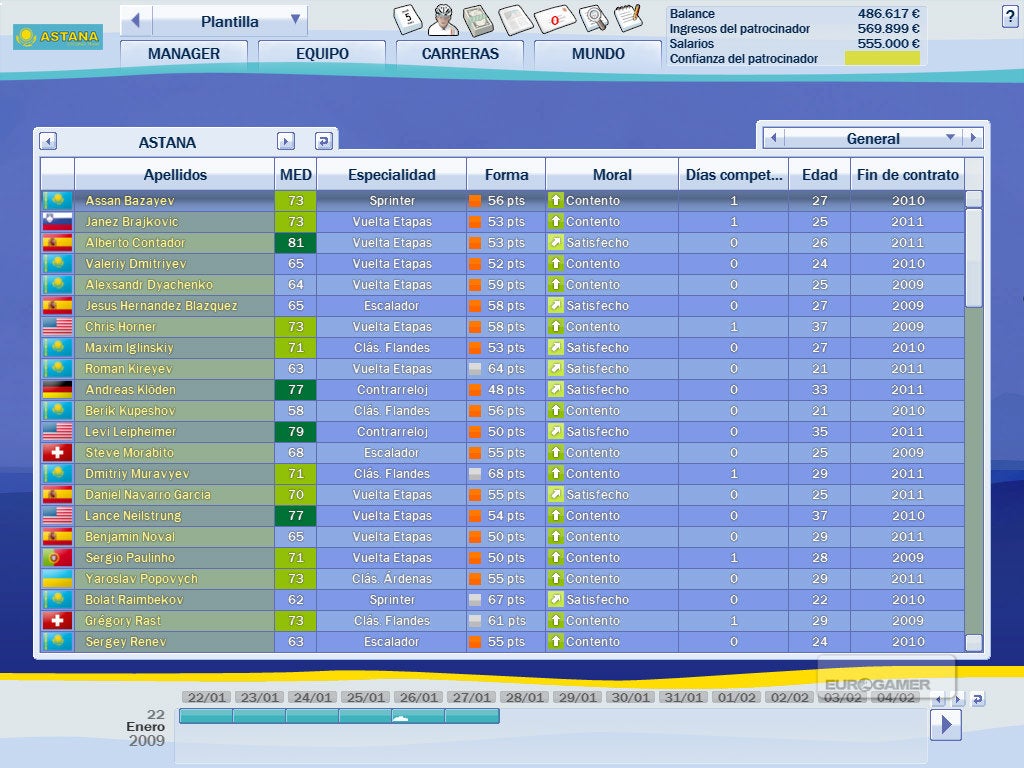The image size is (1024, 768).
Task: Move the date timeline forward with the small right arrow
Action: coord(958,699)
